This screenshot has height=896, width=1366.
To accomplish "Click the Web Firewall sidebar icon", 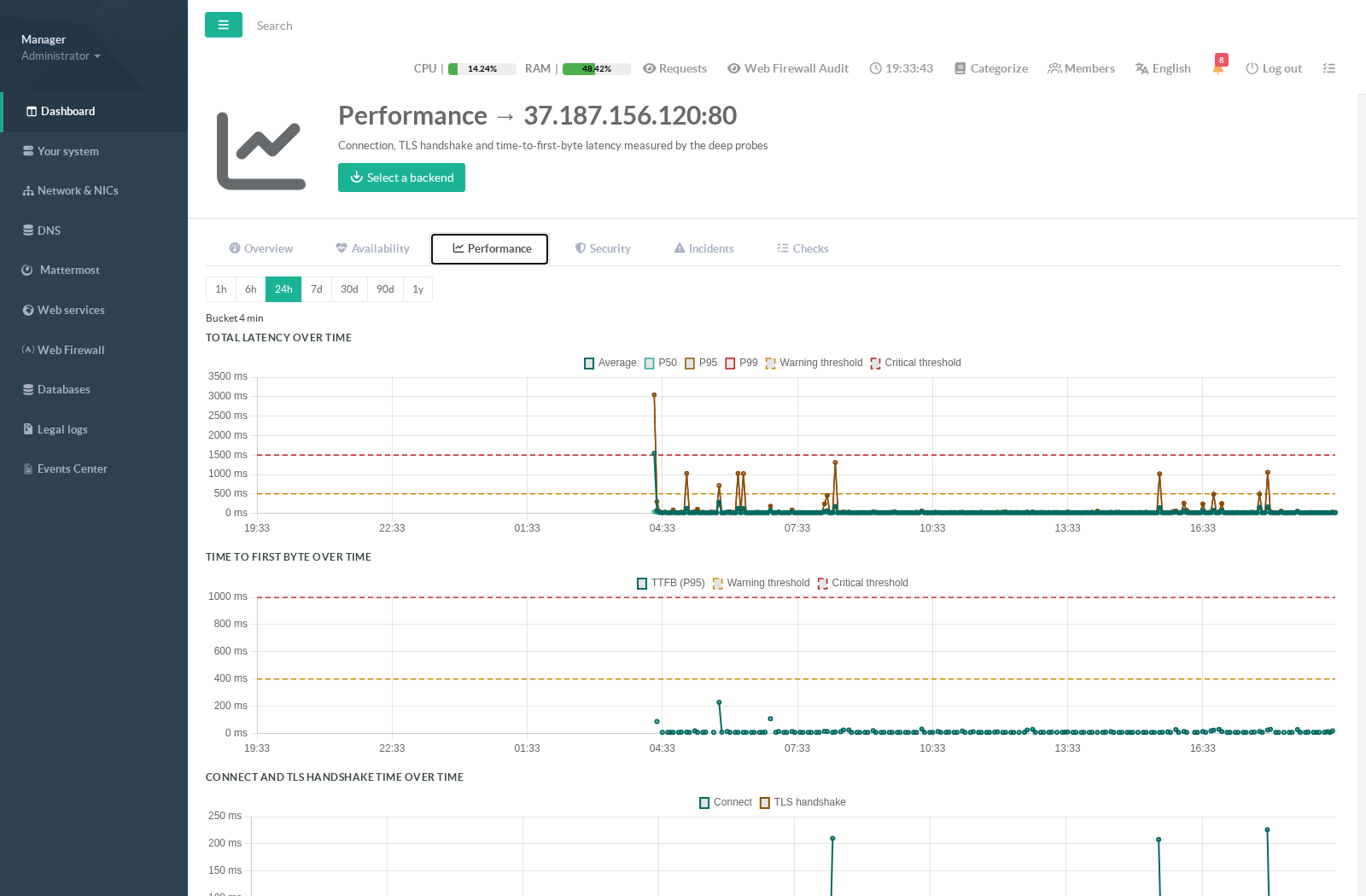I will pyautogui.click(x=28, y=350).
